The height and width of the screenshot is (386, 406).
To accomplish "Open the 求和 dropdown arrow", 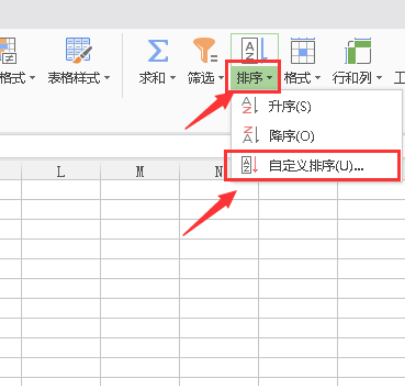I will tap(173, 78).
